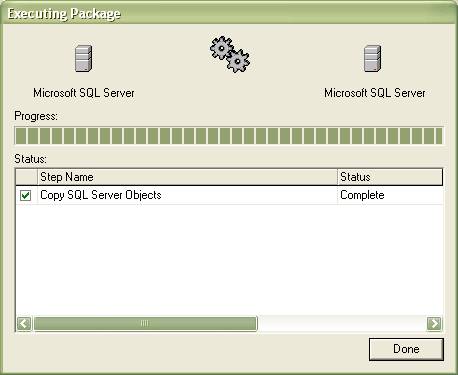458x375 pixels.
Task: Click the green progress bar
Action: (x=229, y=136)
